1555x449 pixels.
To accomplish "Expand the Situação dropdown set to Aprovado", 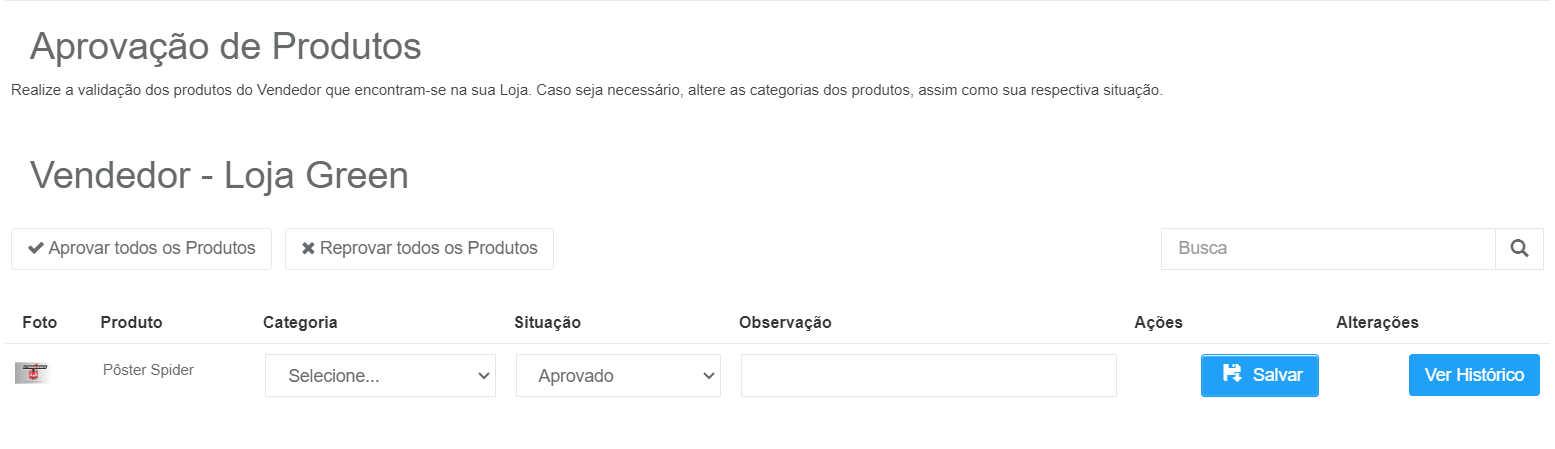I will click(618, 376).
